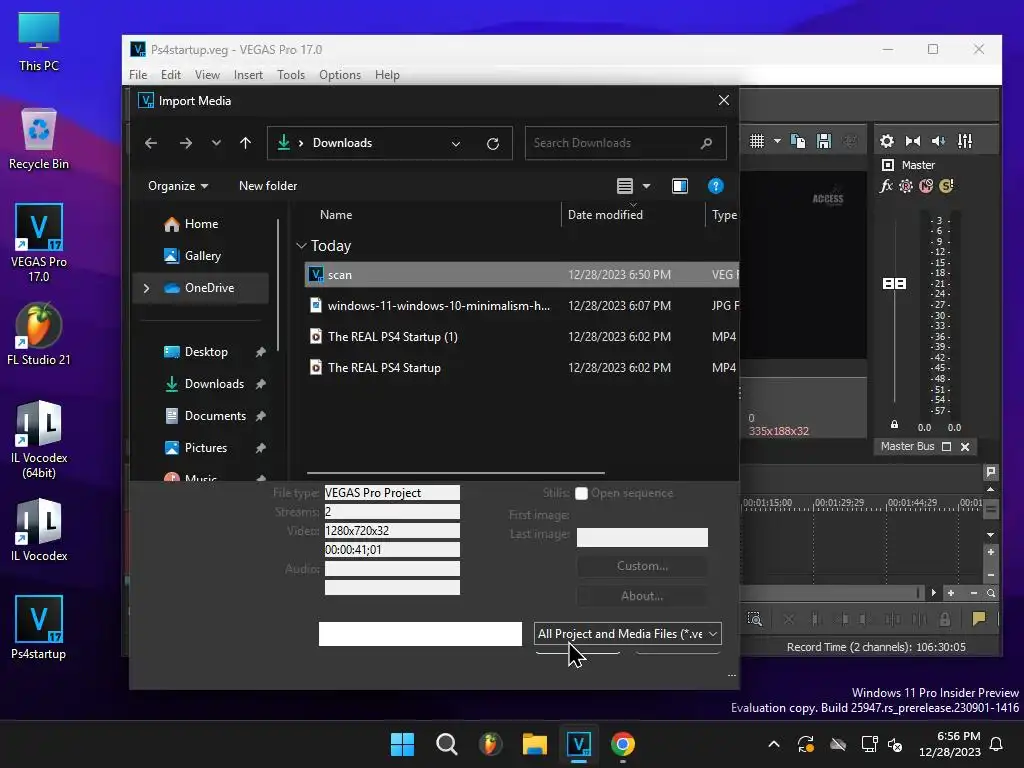
Task: Select The REAL PS4 Startup (1) file
Action: pos(521,337)
